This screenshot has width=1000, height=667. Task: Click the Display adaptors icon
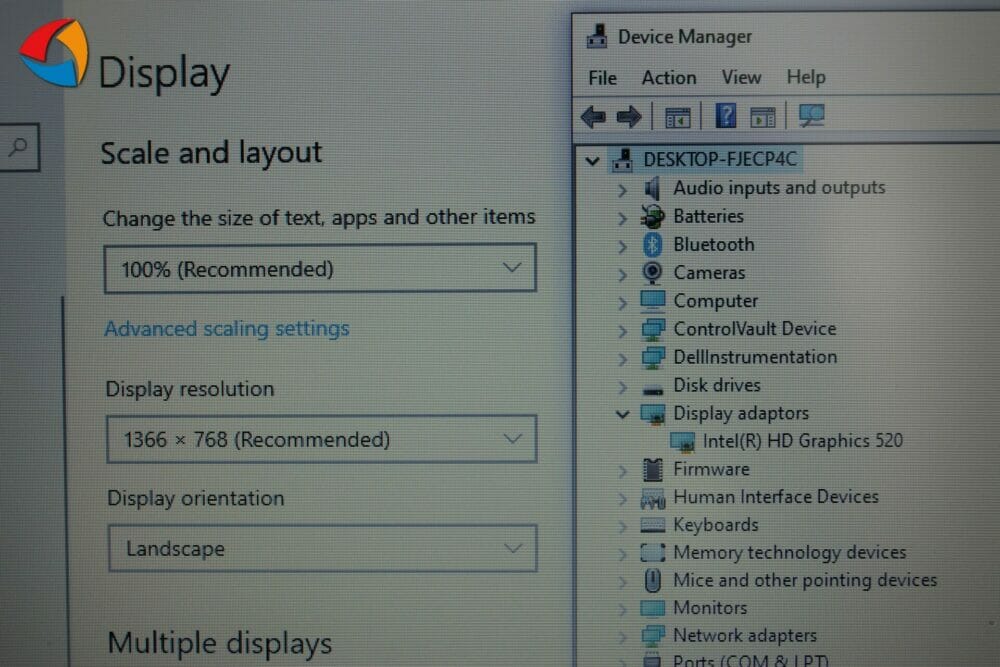click(x=652, y=414)
